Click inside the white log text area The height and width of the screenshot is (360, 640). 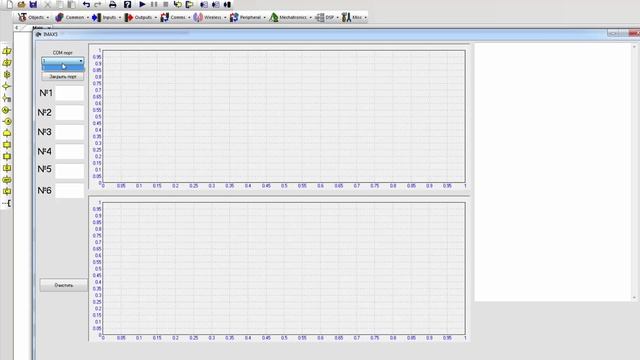pos(553,172)
